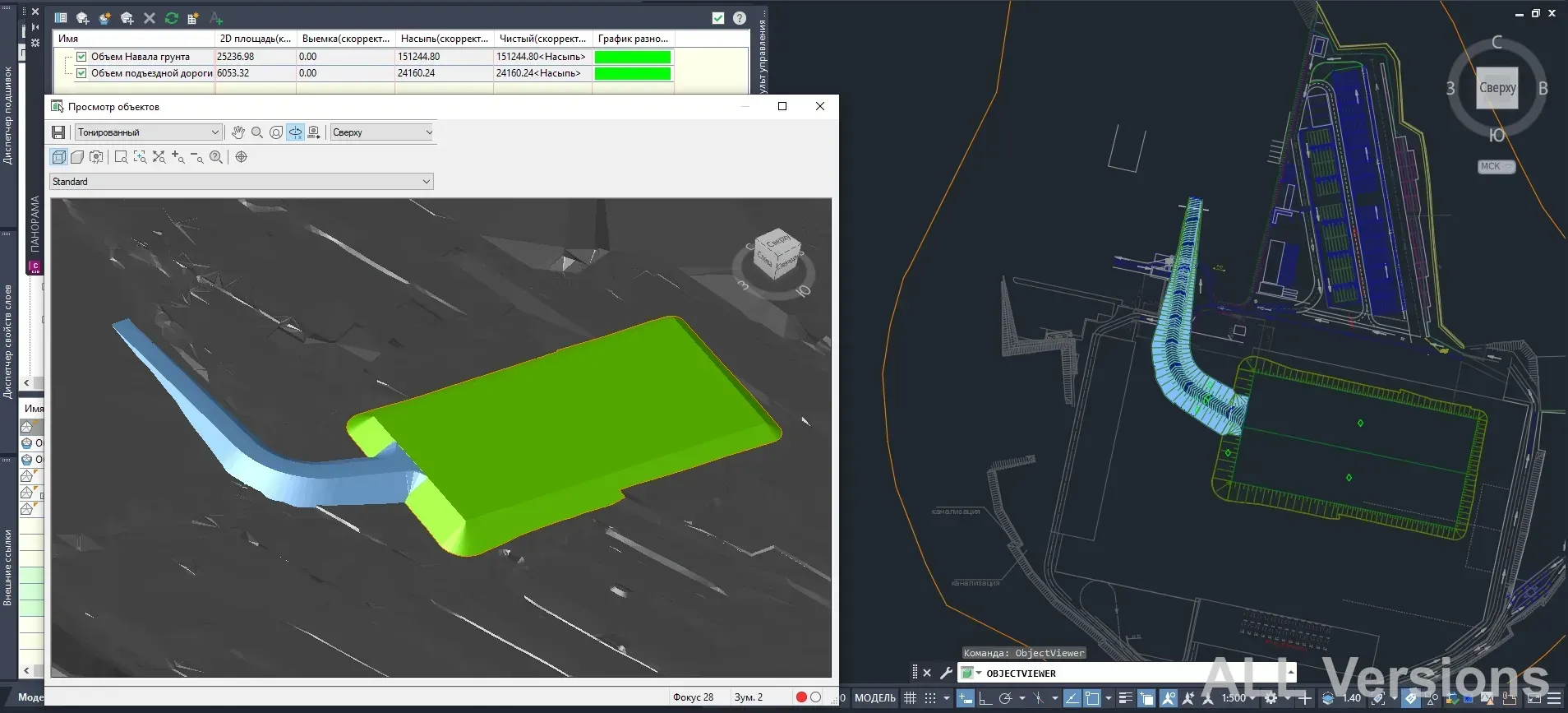Sort by the "2D площадь" column header

(x=256, y=39)
